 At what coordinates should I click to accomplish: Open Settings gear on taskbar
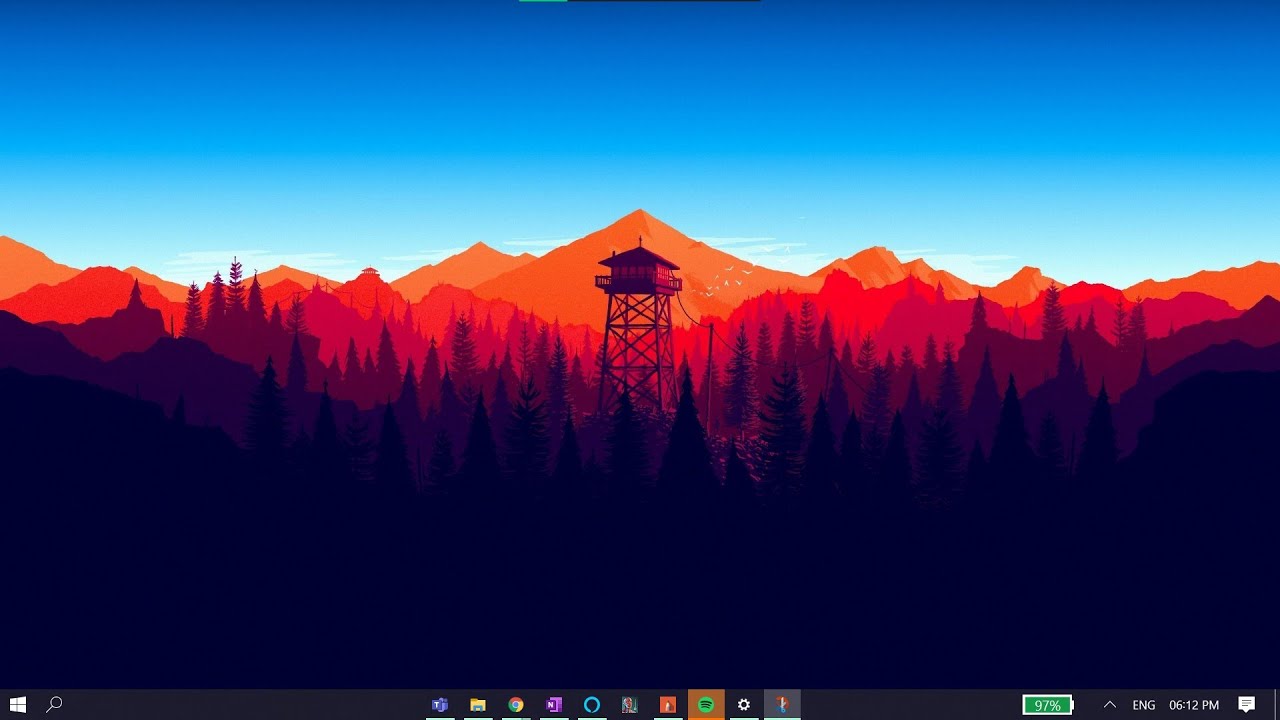coord(744,705)
